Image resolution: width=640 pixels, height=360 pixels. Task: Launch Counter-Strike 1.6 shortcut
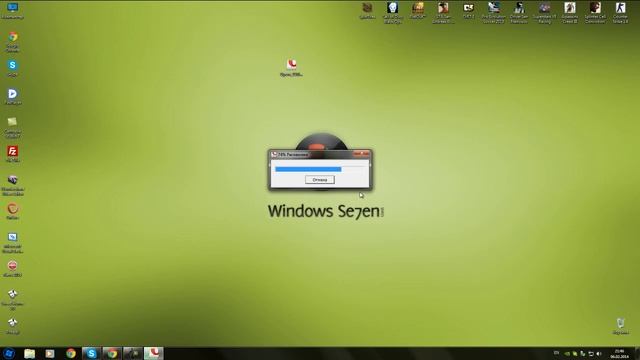point(620,13)
